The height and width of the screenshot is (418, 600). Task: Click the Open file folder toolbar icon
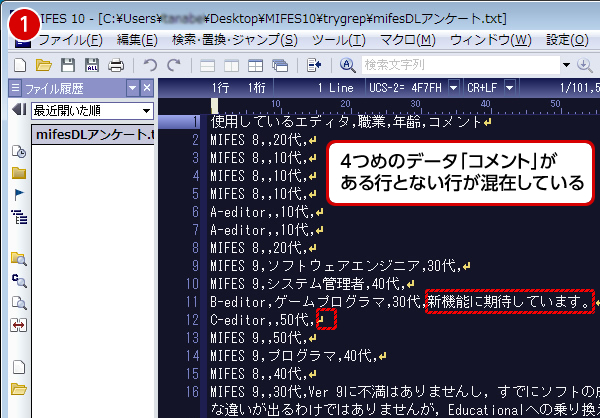(x=43, y=65)
